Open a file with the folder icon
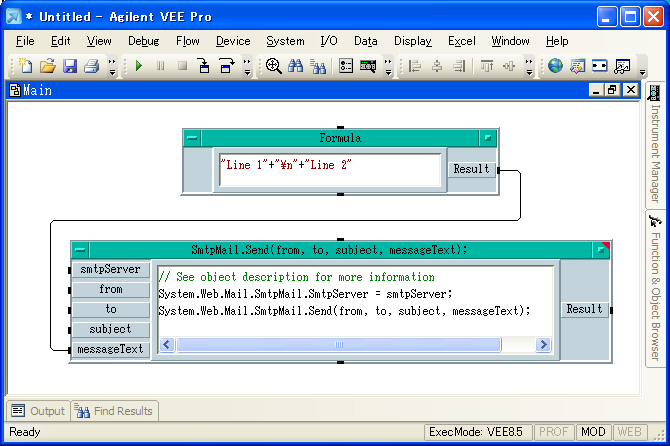Viewport: 670px width, 446px height. [47, 66]
